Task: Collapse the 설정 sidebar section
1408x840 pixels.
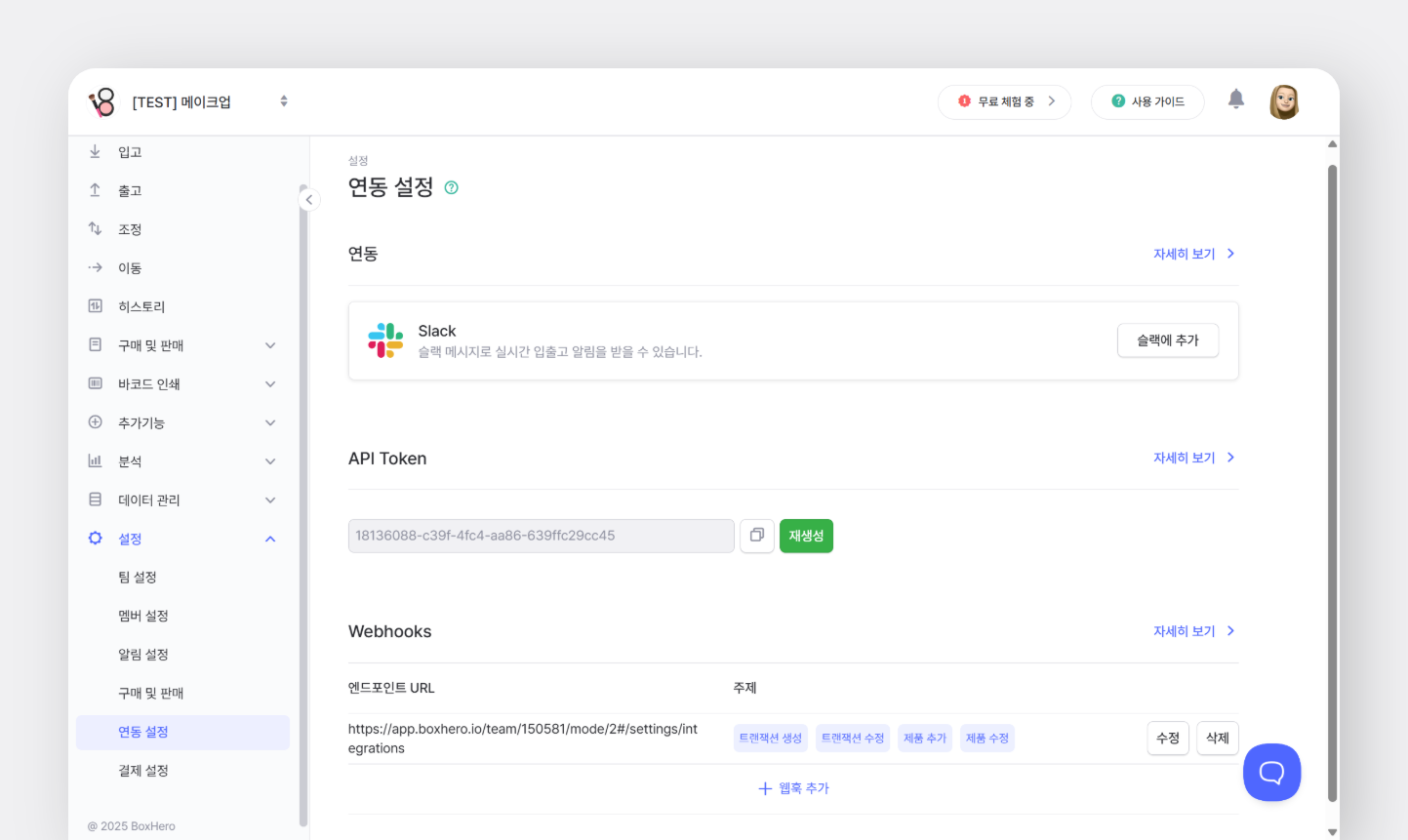Action: click(x=270, y=539)
